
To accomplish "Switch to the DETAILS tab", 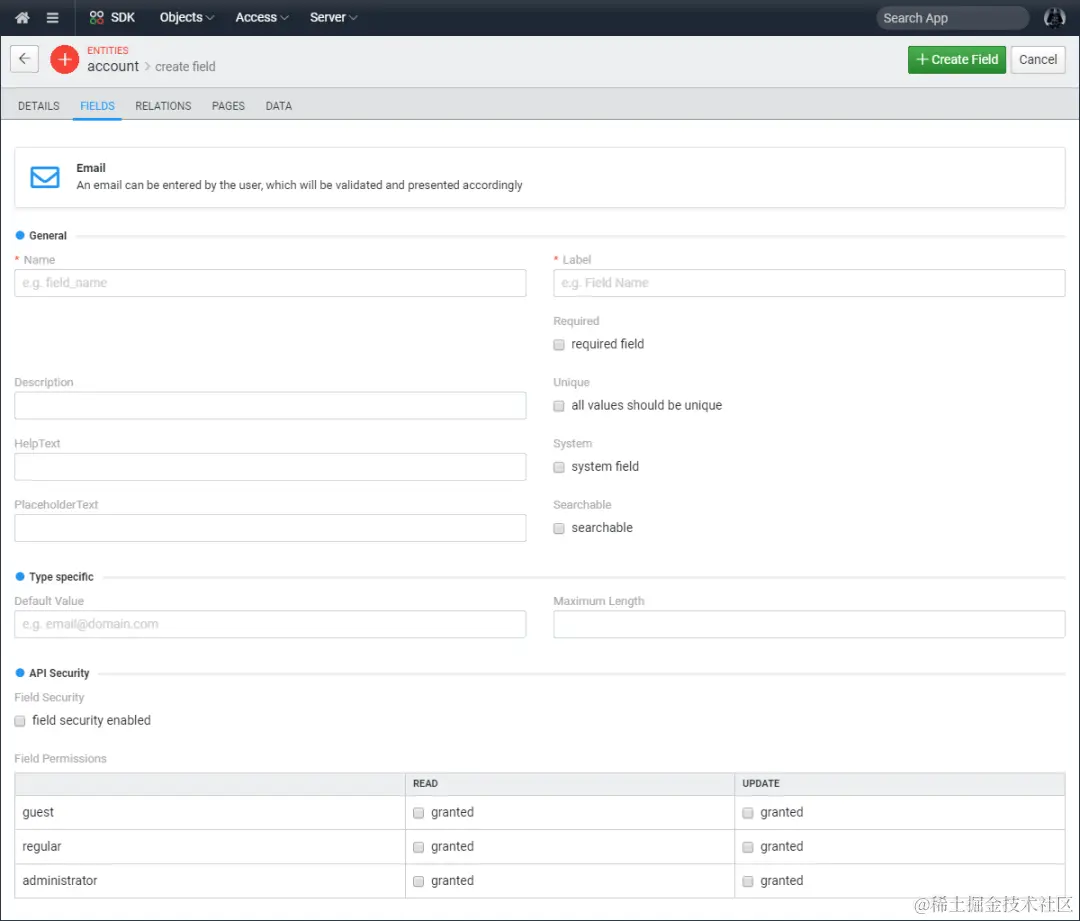I will coord(39,106).
